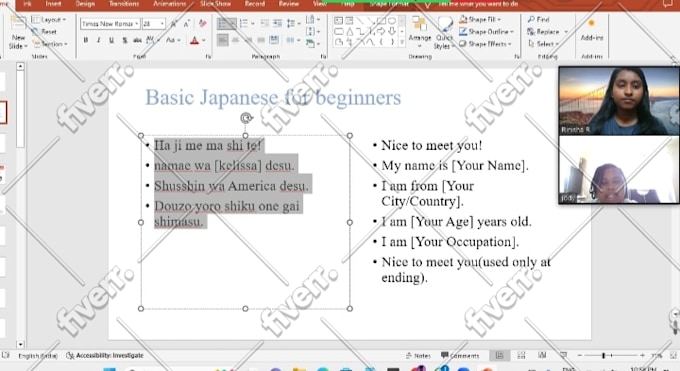Click the Add-ins button
This screenshot has height=371, width=680.
pyautogui.click(x=592, y=30)
